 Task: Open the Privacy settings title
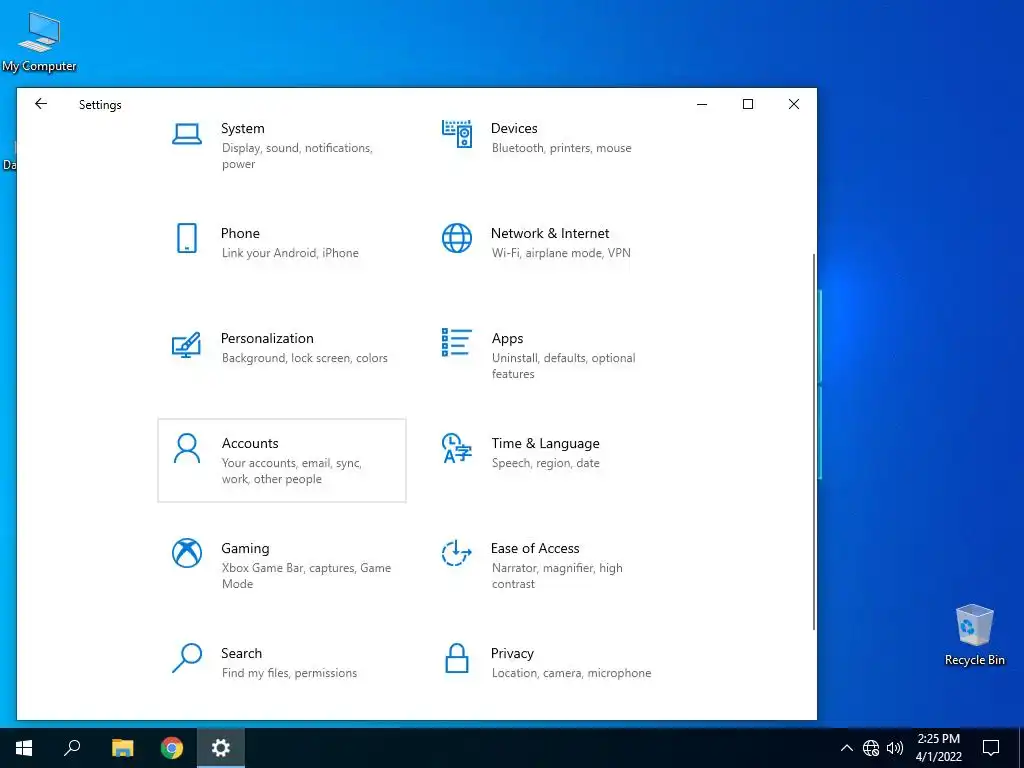click(512, 654)
